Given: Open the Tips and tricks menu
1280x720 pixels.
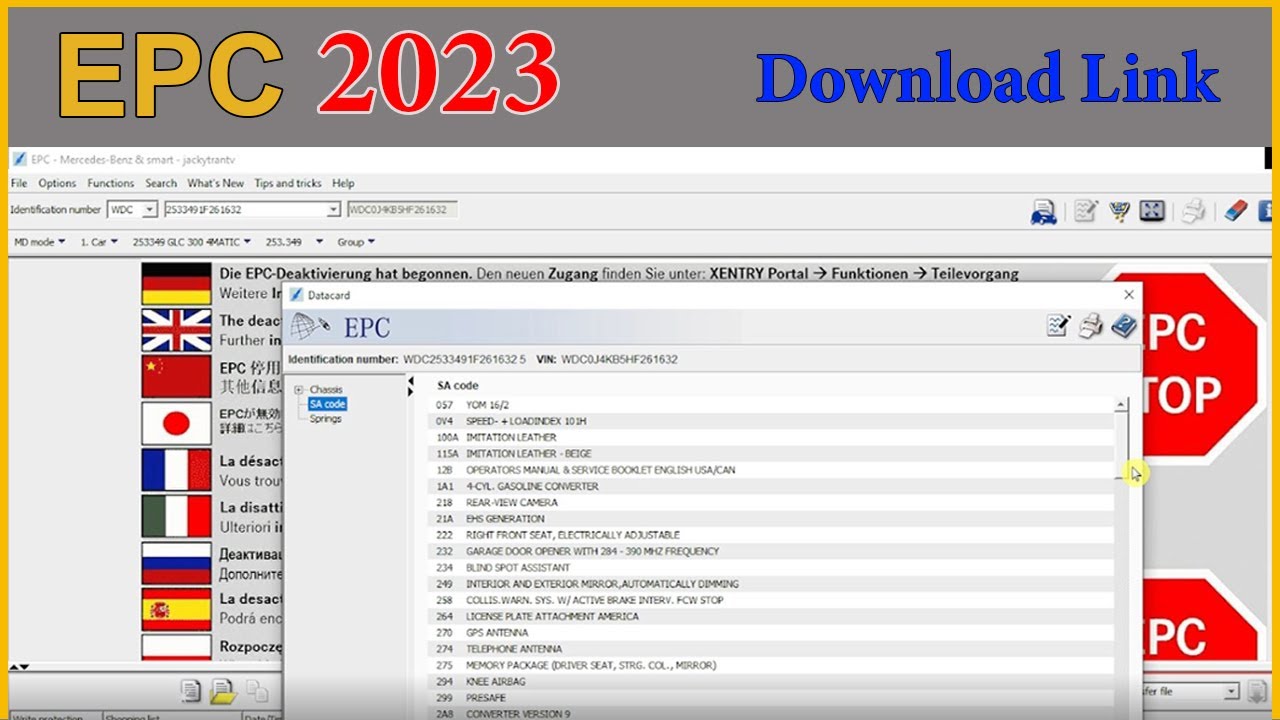Looking at the screenshot, I should click(288, 183).
